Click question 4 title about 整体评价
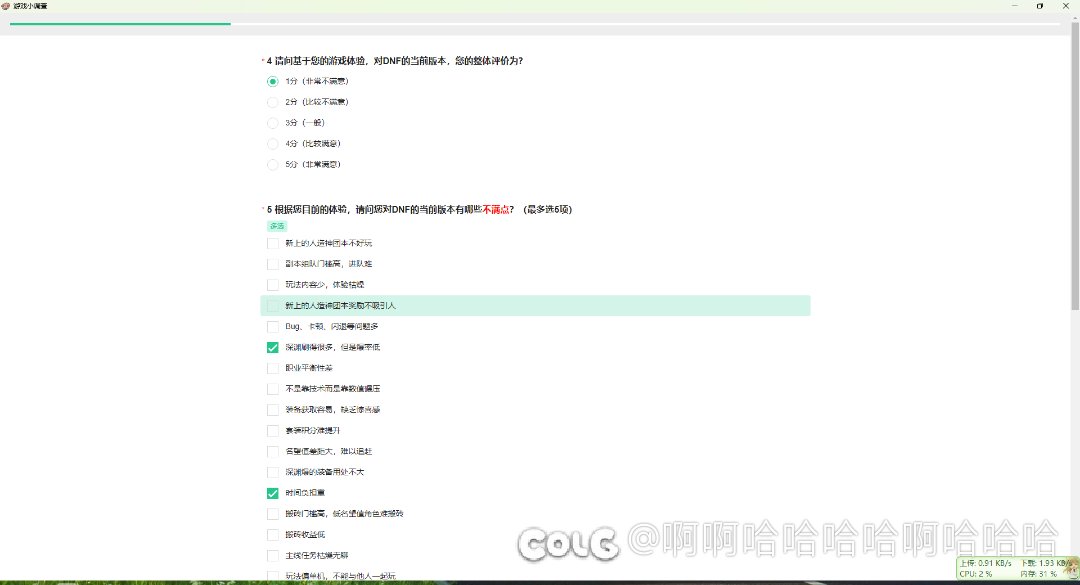The height and width of the screenshot is (585, 1080). (395, 61)
